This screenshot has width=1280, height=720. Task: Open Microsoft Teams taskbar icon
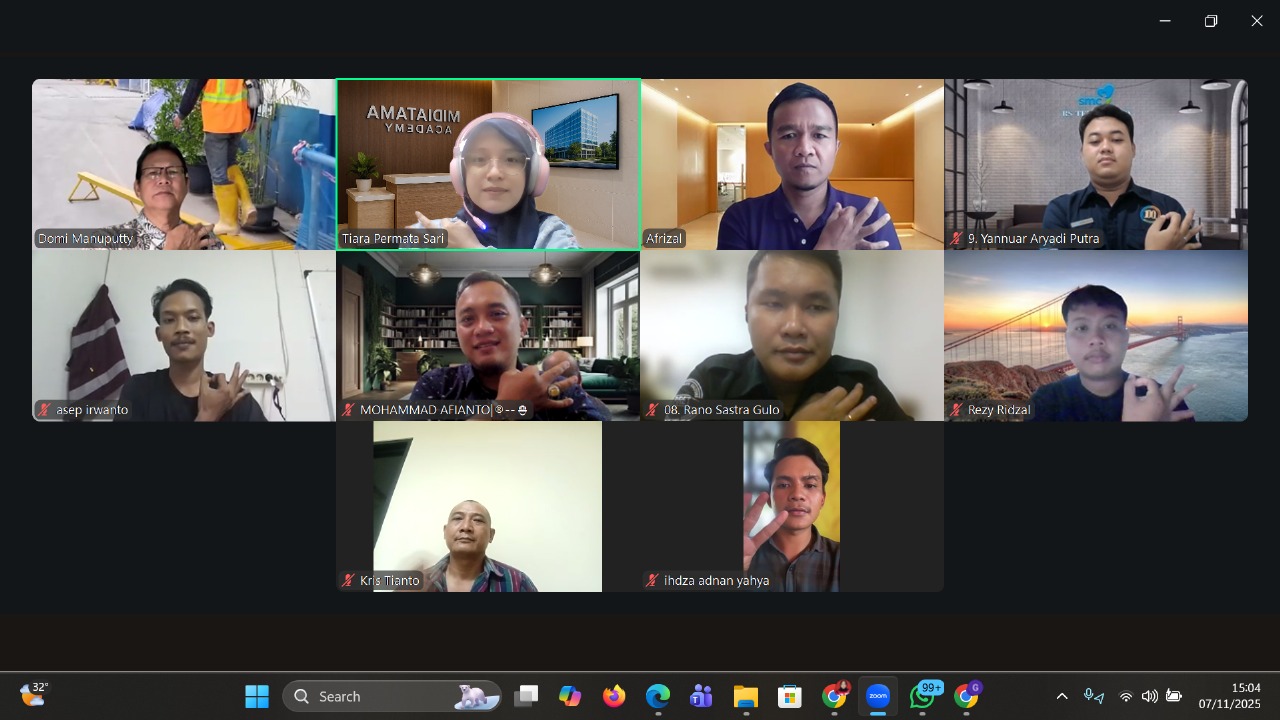tap(701, 696)
